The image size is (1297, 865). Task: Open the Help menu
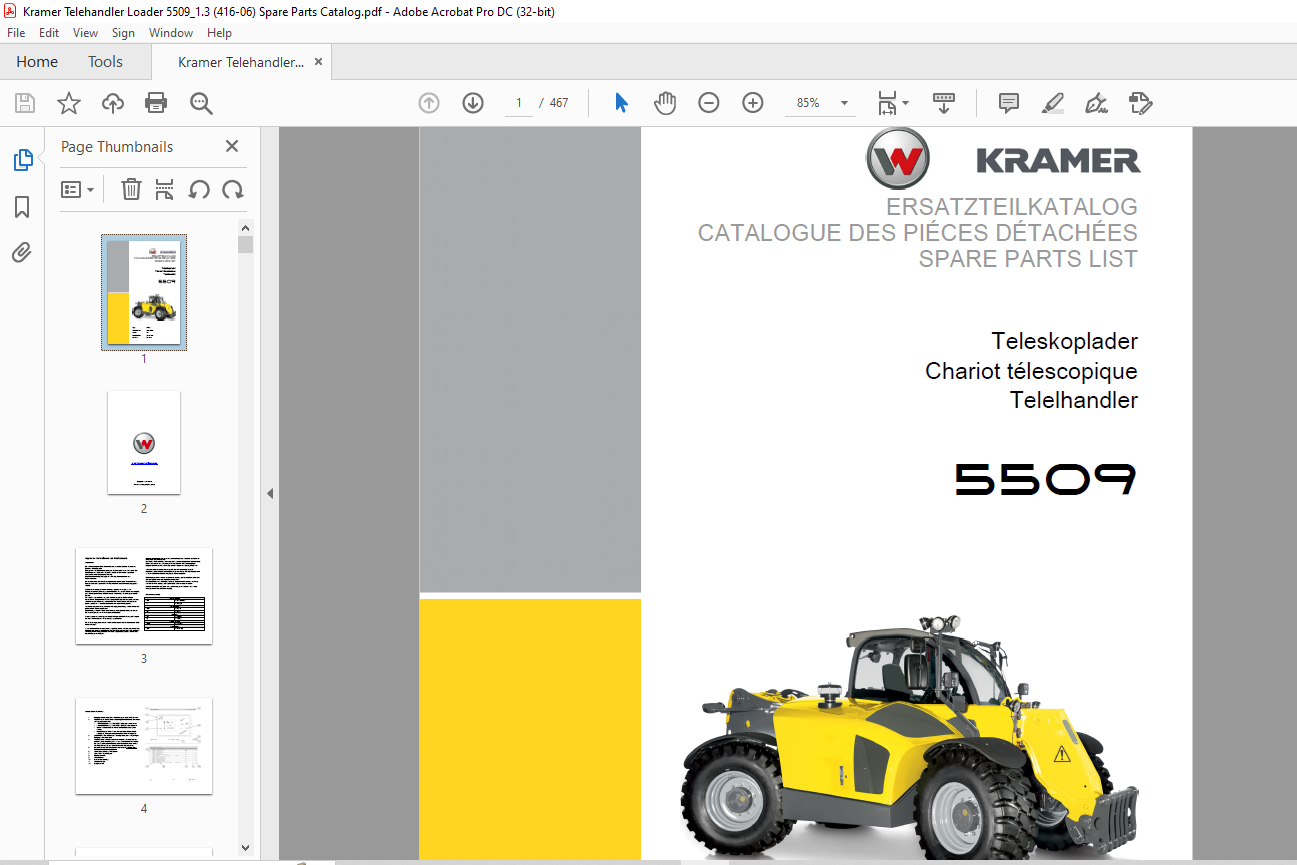219,33
